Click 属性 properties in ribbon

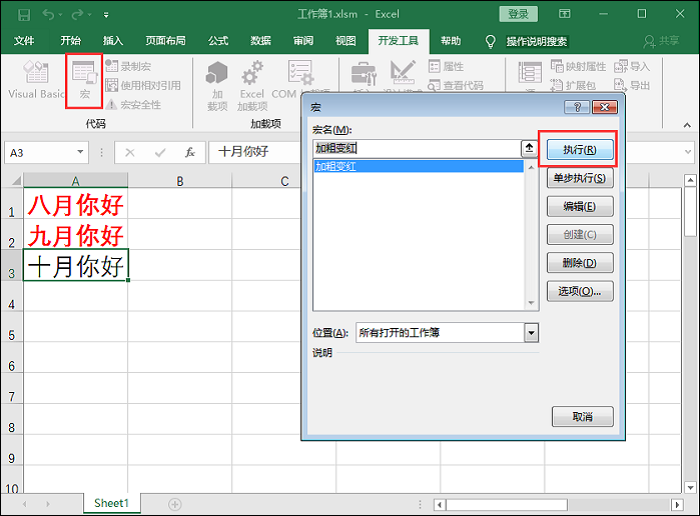446,67
